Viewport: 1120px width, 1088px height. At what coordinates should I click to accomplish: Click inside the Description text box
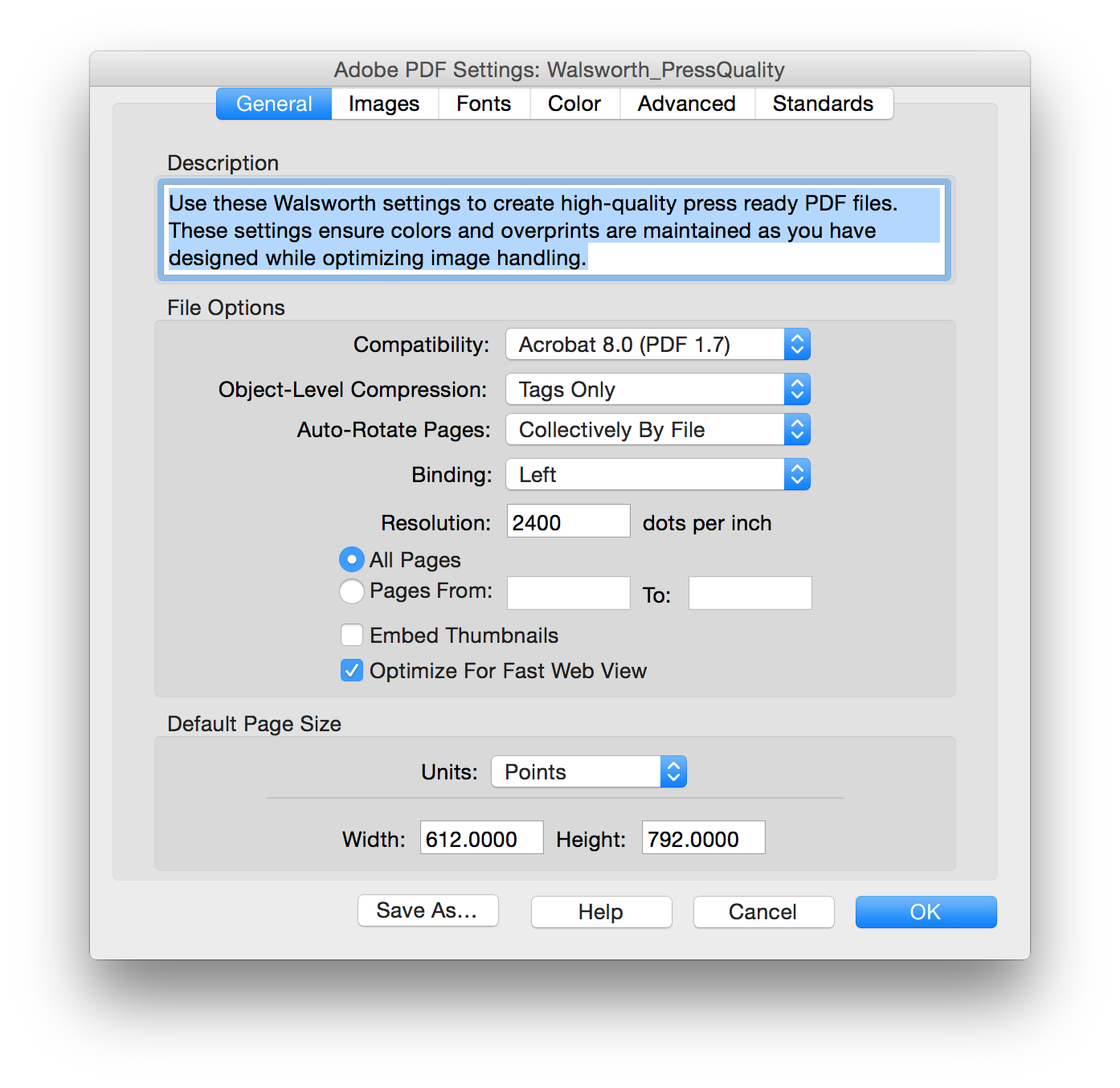(x=554, y=230)
